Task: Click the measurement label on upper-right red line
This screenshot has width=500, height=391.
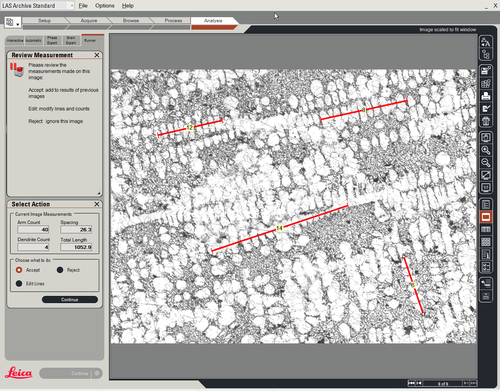Action: (x=364, y=110)
